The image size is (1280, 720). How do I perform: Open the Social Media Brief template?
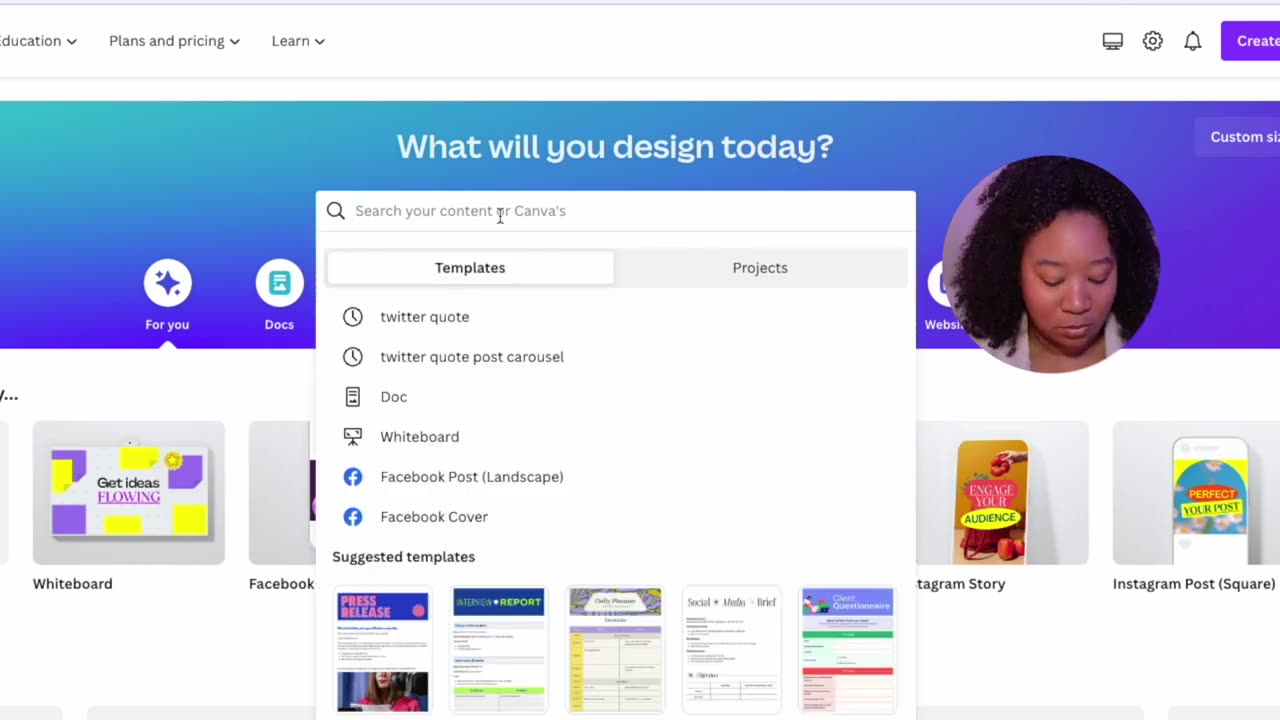[x=731, y=651]
